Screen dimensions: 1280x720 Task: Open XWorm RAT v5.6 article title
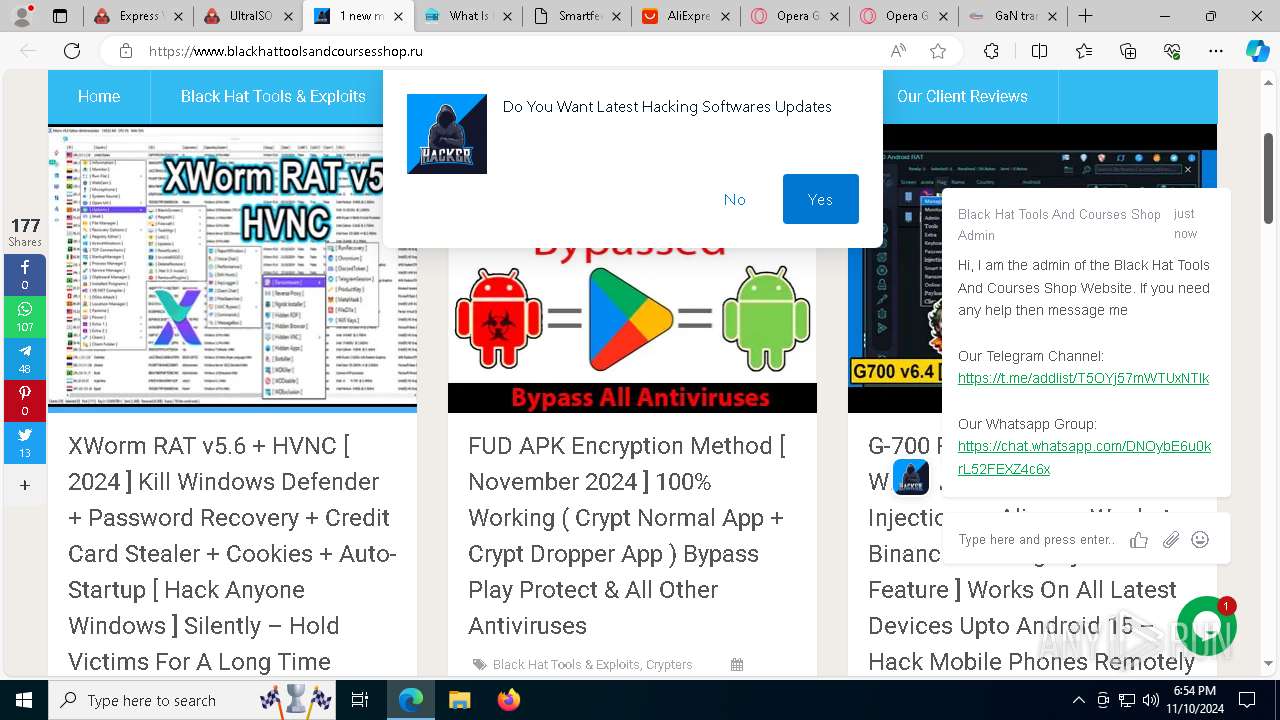click(x=232, y=553)
